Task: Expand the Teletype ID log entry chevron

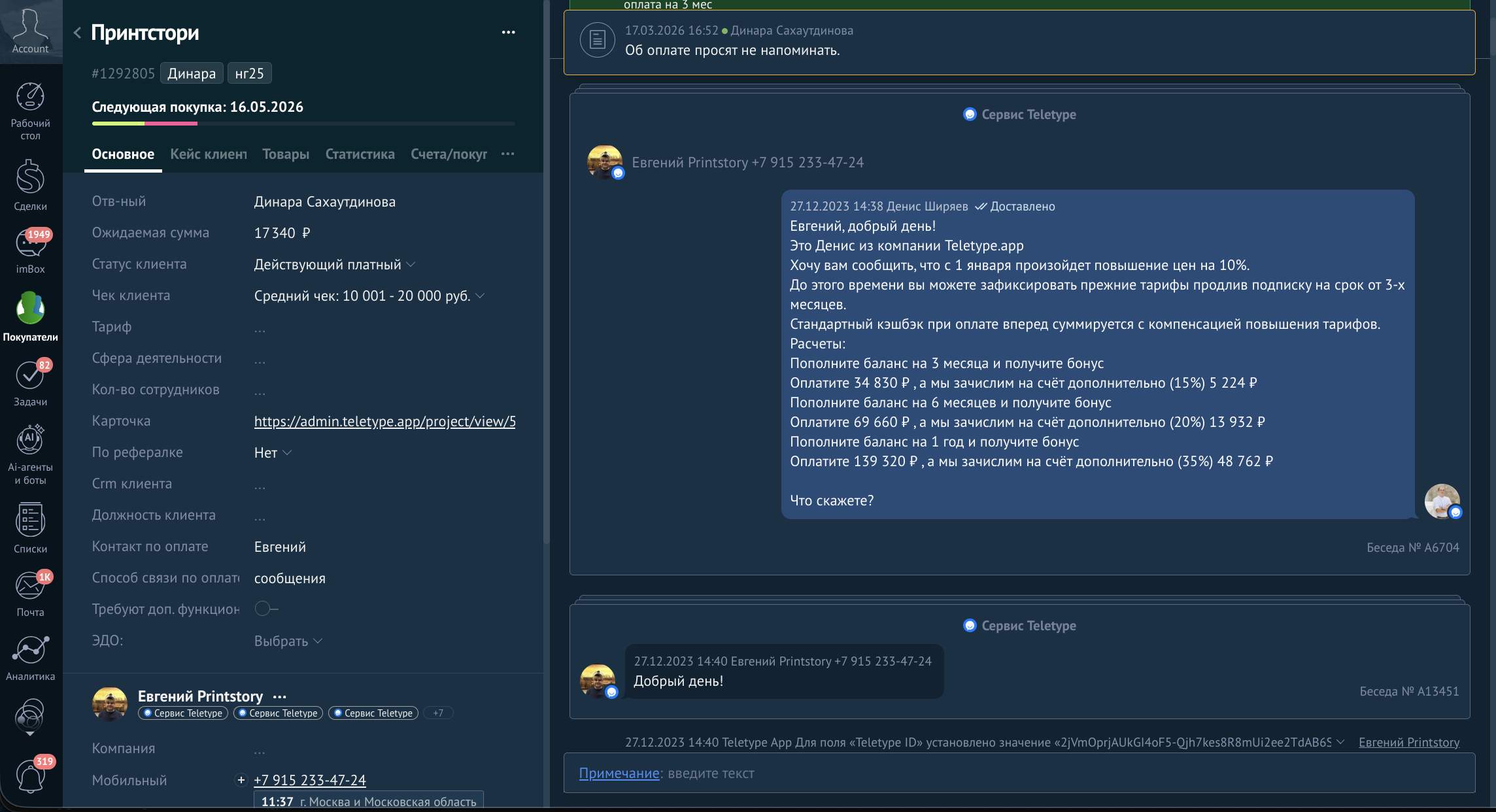Action: click(1340, 742)
